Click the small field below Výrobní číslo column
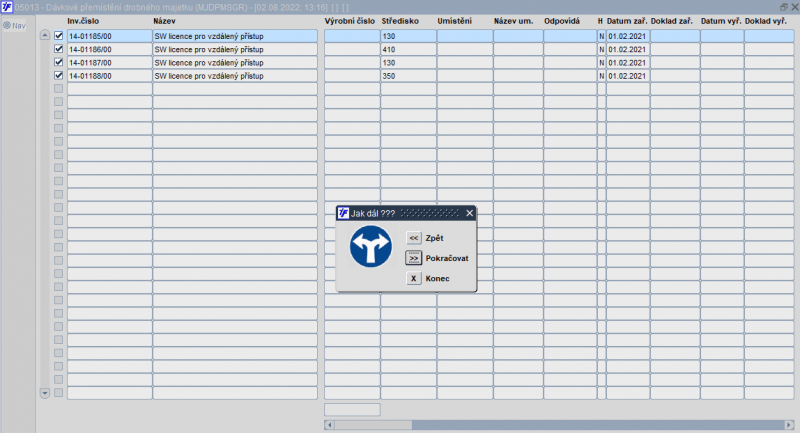The height and width of the screenshot is (433, 800). click(352, 410)
